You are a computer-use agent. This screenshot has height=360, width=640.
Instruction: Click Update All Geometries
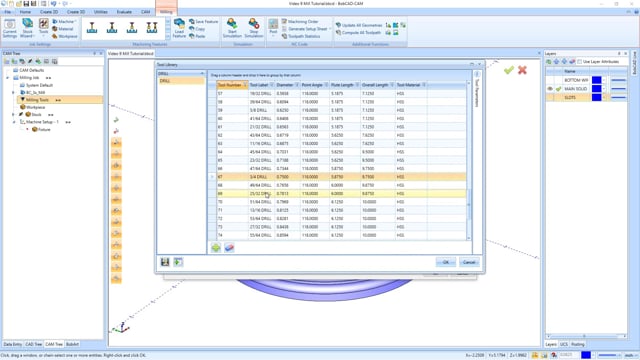(x=359, y=25)
